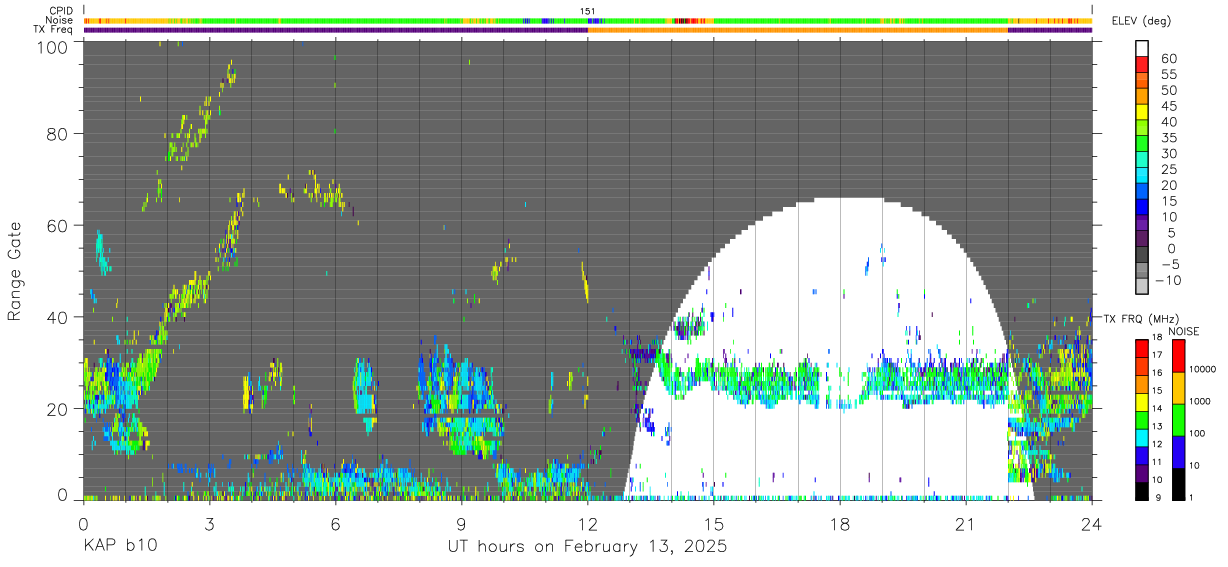
Task: Click the '100' range gate tick label
Action: (52, 46)
